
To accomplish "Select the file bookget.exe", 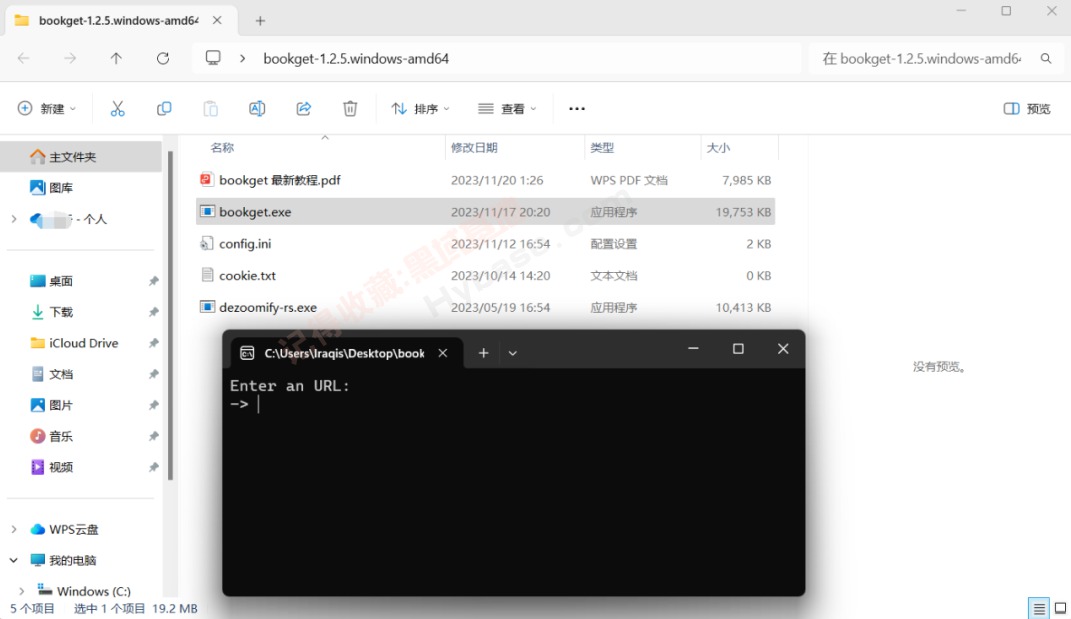I will pos(485,212).
